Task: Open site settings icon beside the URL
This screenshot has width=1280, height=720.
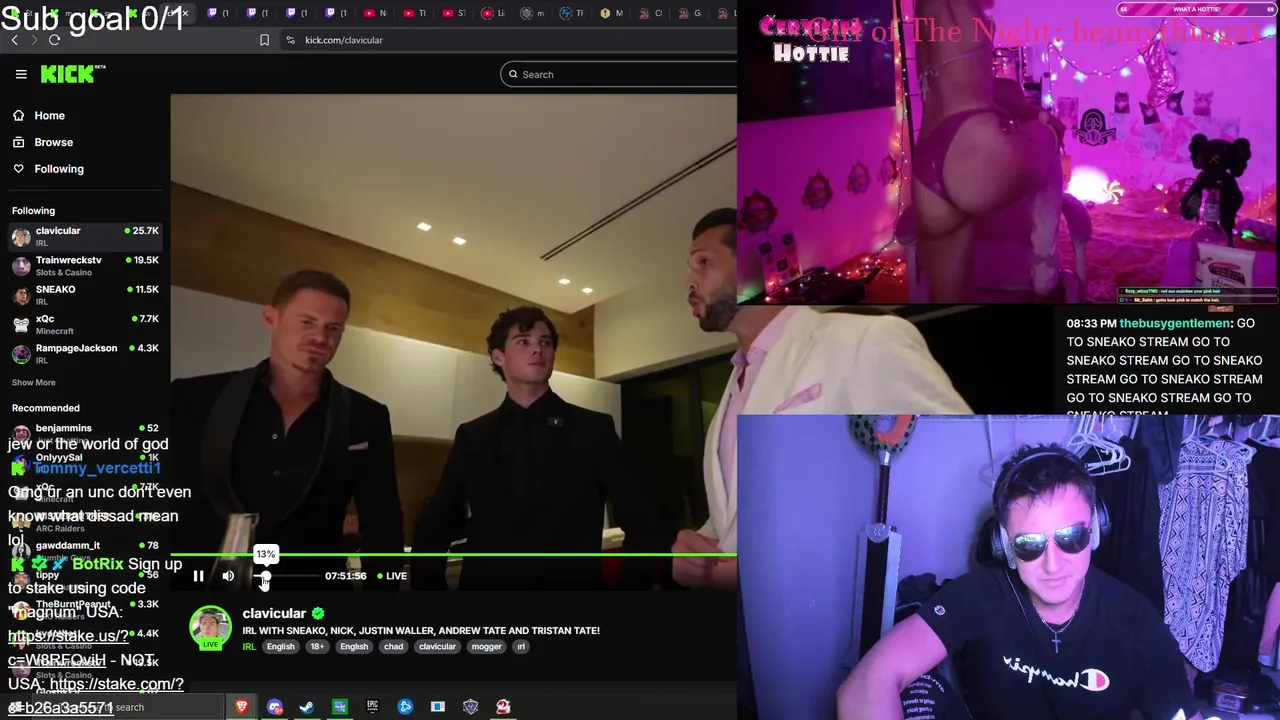Action: point(290,40)
